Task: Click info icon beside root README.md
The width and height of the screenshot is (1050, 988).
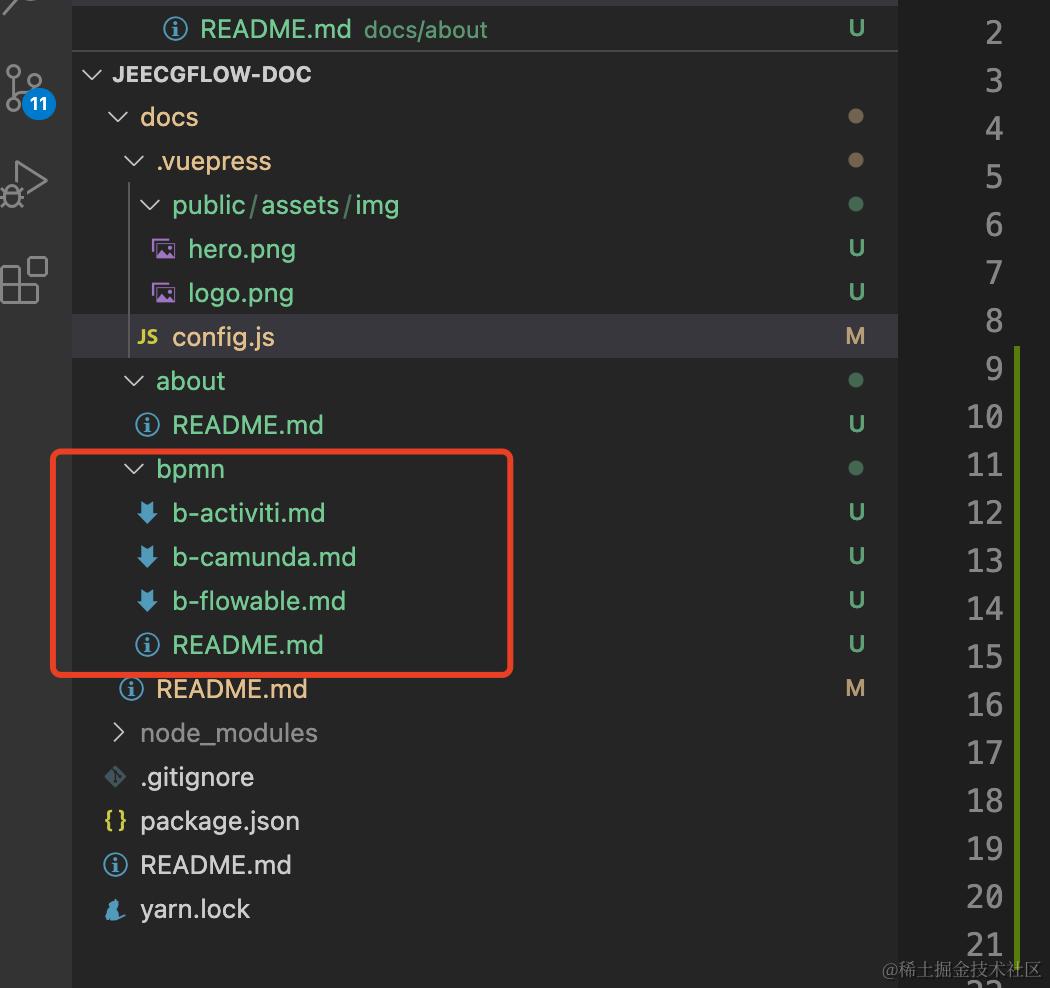Action: [115, 865]
